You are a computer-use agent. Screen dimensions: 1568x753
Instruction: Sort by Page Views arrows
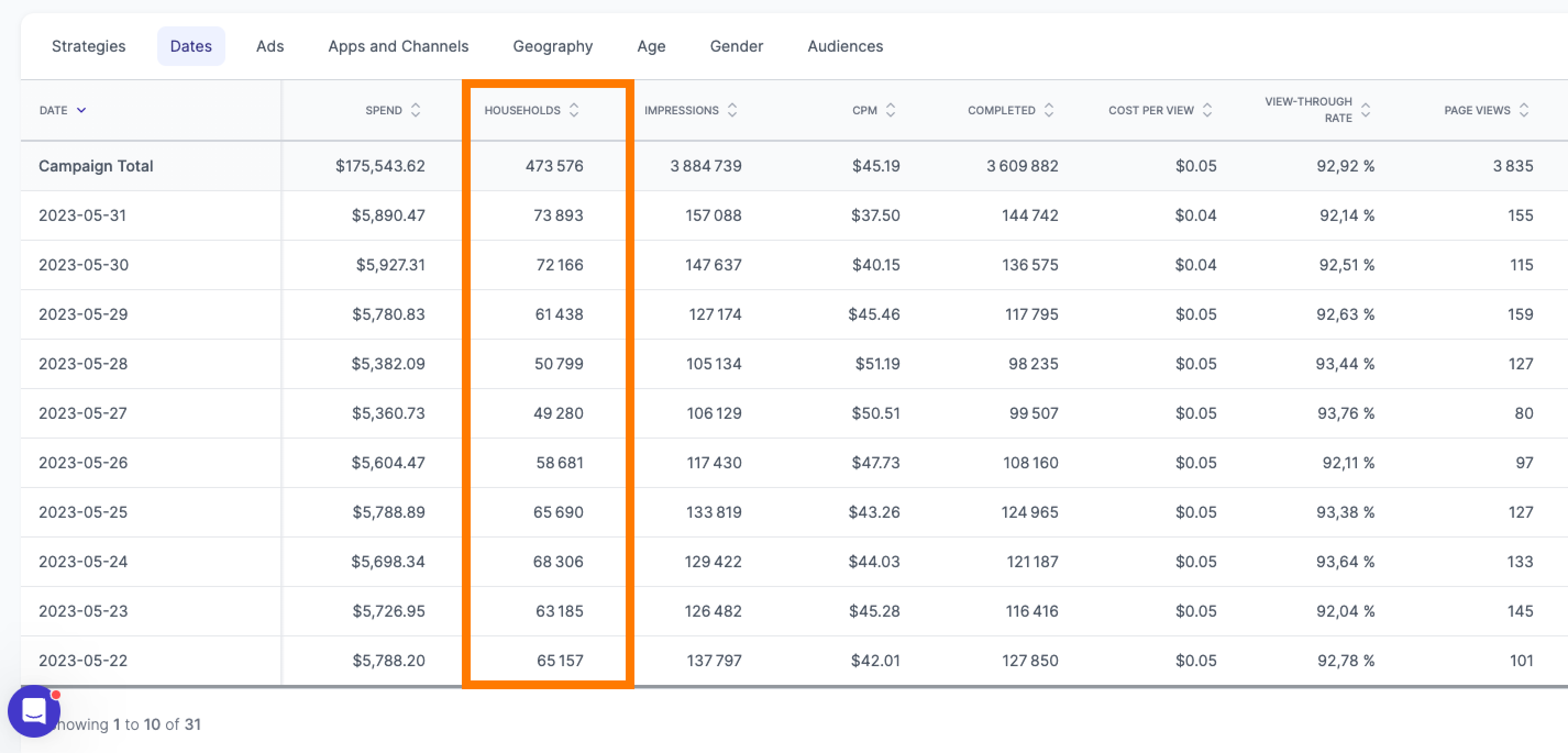[x=1523, y=110]
